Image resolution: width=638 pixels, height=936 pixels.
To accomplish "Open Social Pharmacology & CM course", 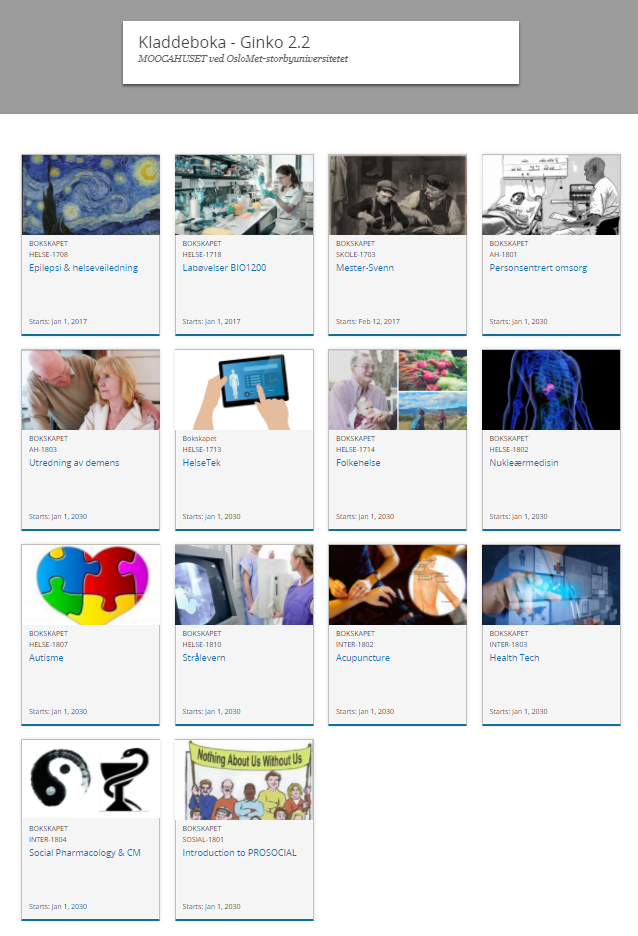I will (x=85, y=853).
